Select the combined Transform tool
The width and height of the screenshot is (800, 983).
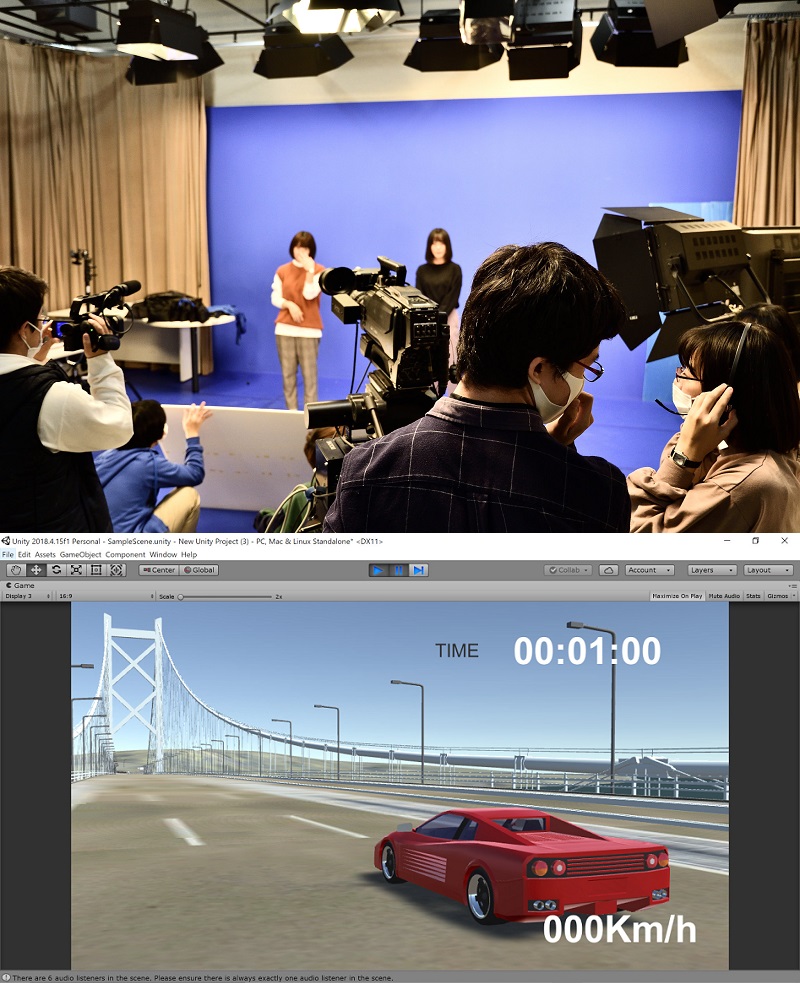point(116,570)
